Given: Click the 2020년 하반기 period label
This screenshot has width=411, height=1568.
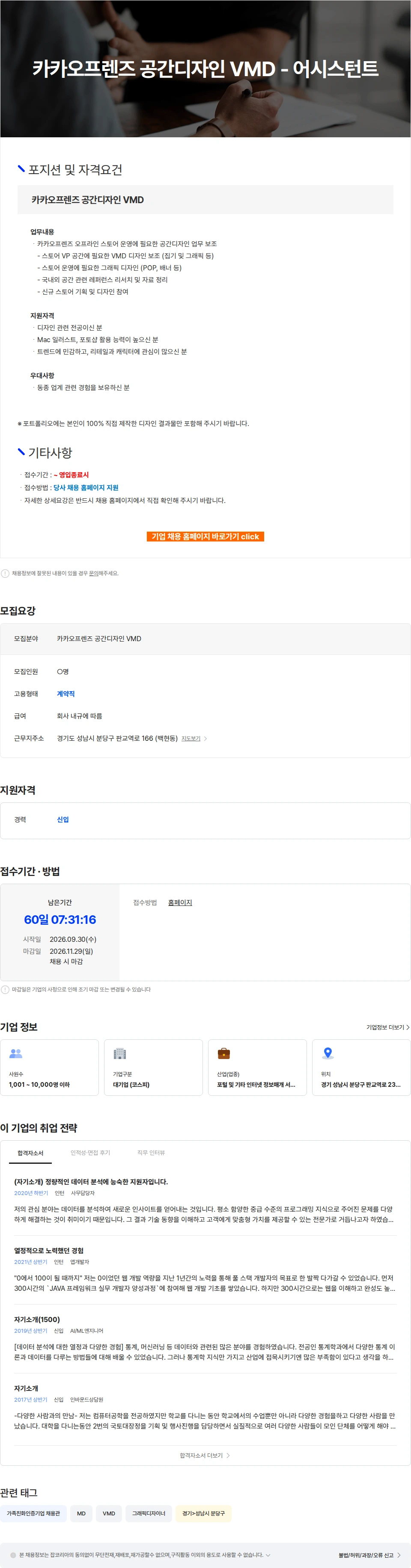Looking at the screenshot, I should pos(31,1193).
